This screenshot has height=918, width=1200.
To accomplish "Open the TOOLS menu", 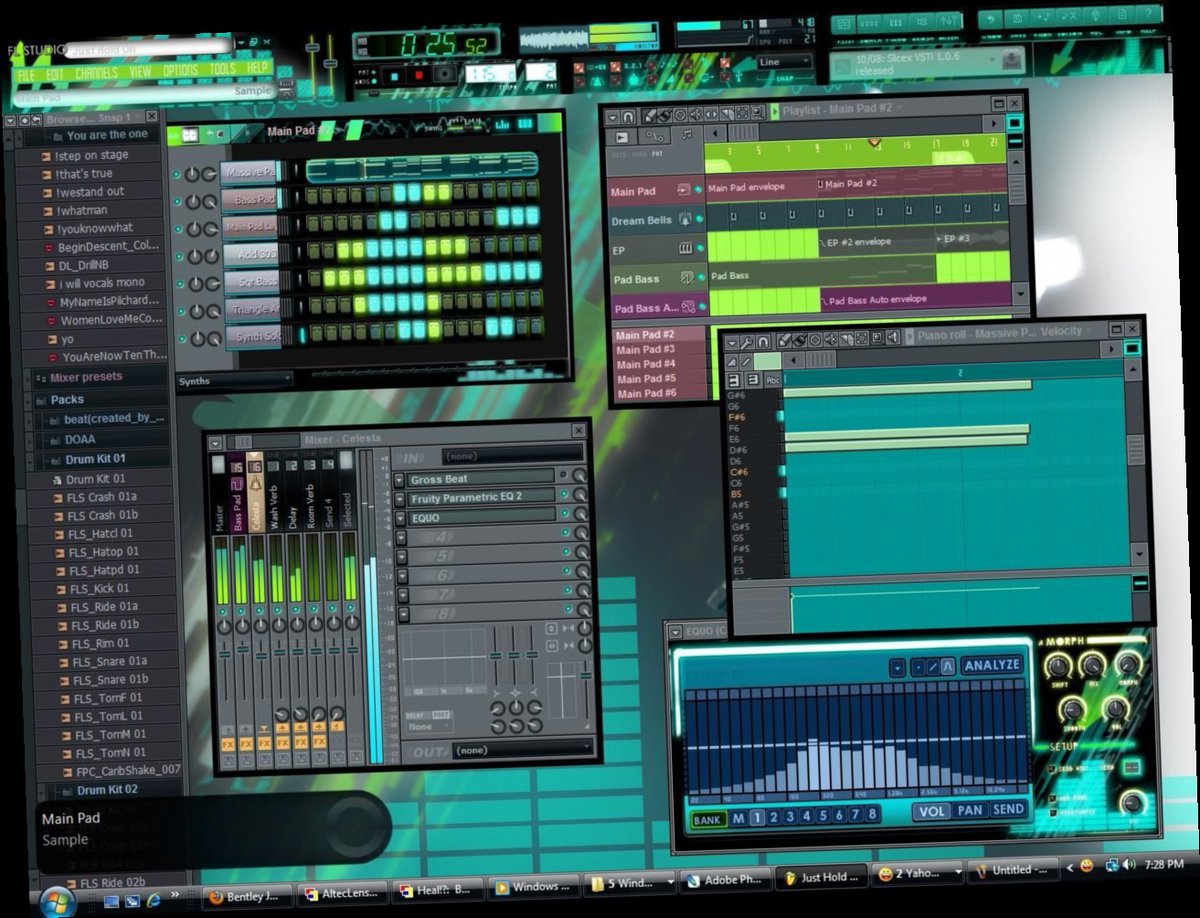I will [x=223, y=70].
